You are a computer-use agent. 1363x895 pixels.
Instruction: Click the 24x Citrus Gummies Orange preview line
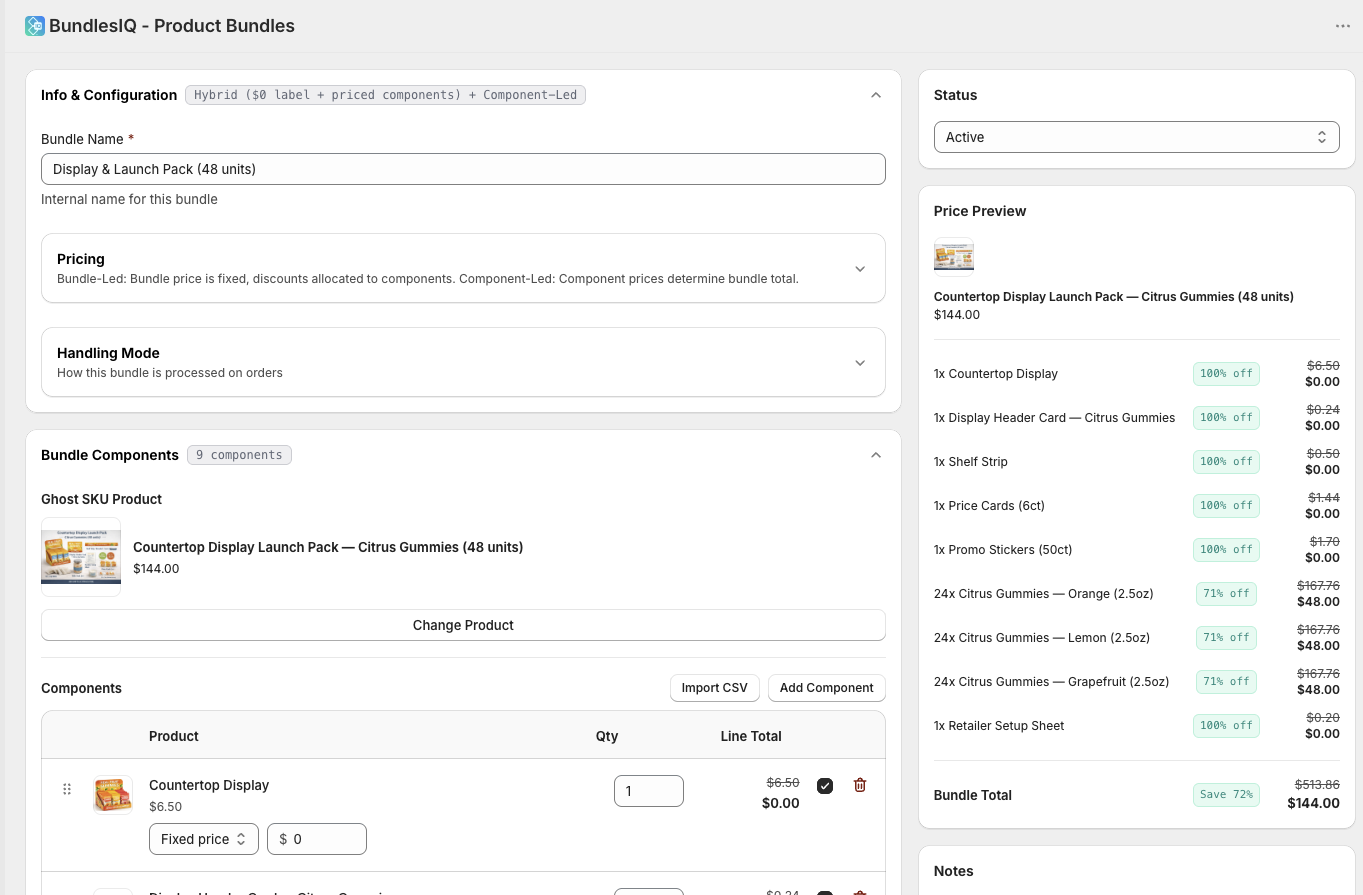tap(1137, 593)
